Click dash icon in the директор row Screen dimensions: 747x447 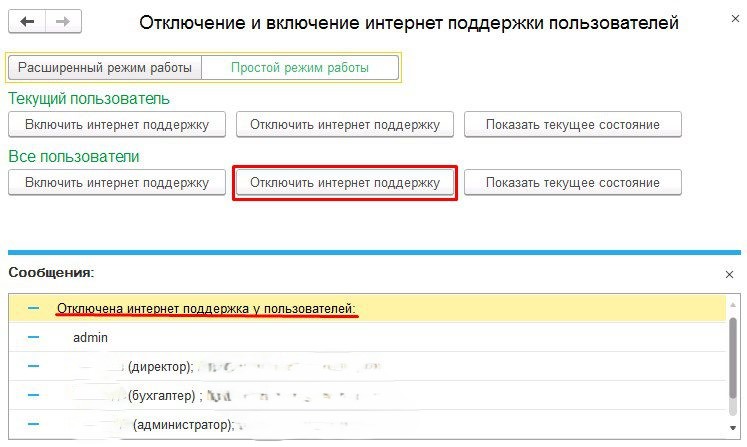tap(33, 367)
